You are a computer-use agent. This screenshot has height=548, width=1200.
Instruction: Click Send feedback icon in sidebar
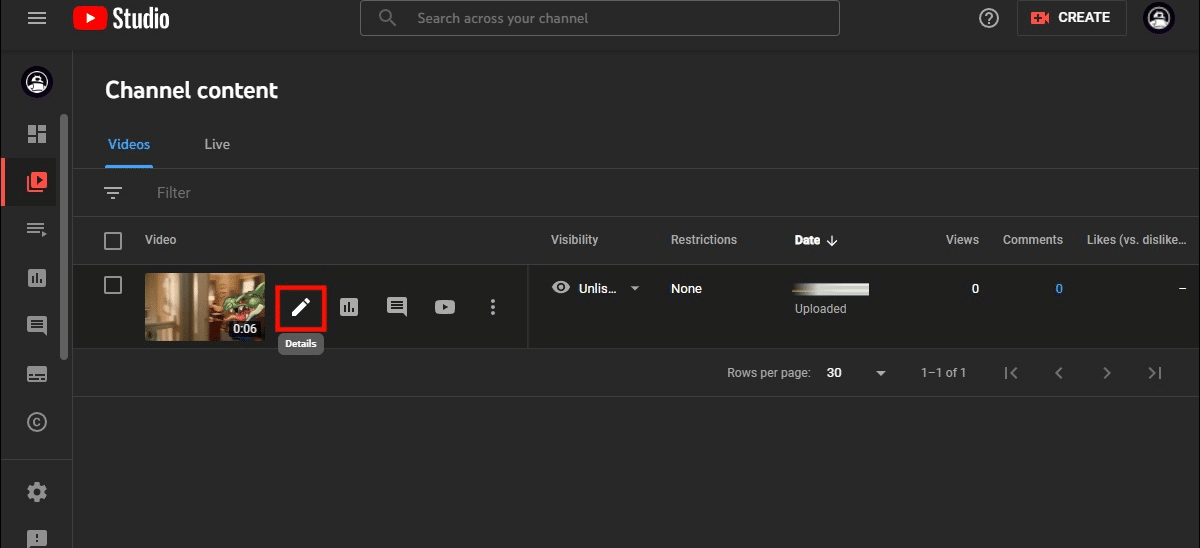tap(37, 539)
